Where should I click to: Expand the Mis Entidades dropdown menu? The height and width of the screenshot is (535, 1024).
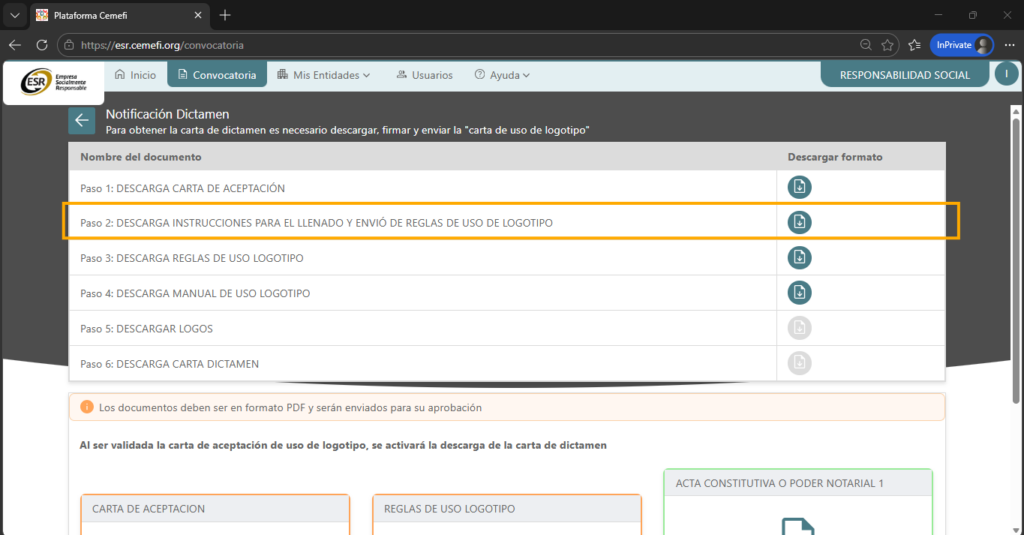pyautogui.click(x=324, y=75)
